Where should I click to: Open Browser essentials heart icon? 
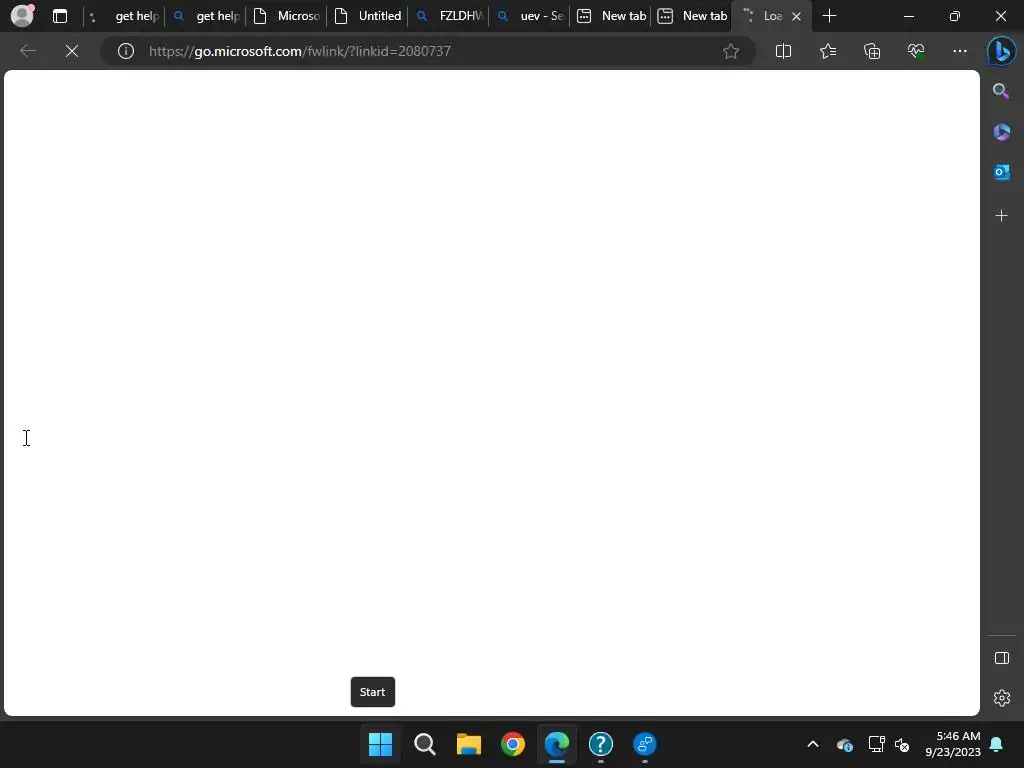click(916, 51)
